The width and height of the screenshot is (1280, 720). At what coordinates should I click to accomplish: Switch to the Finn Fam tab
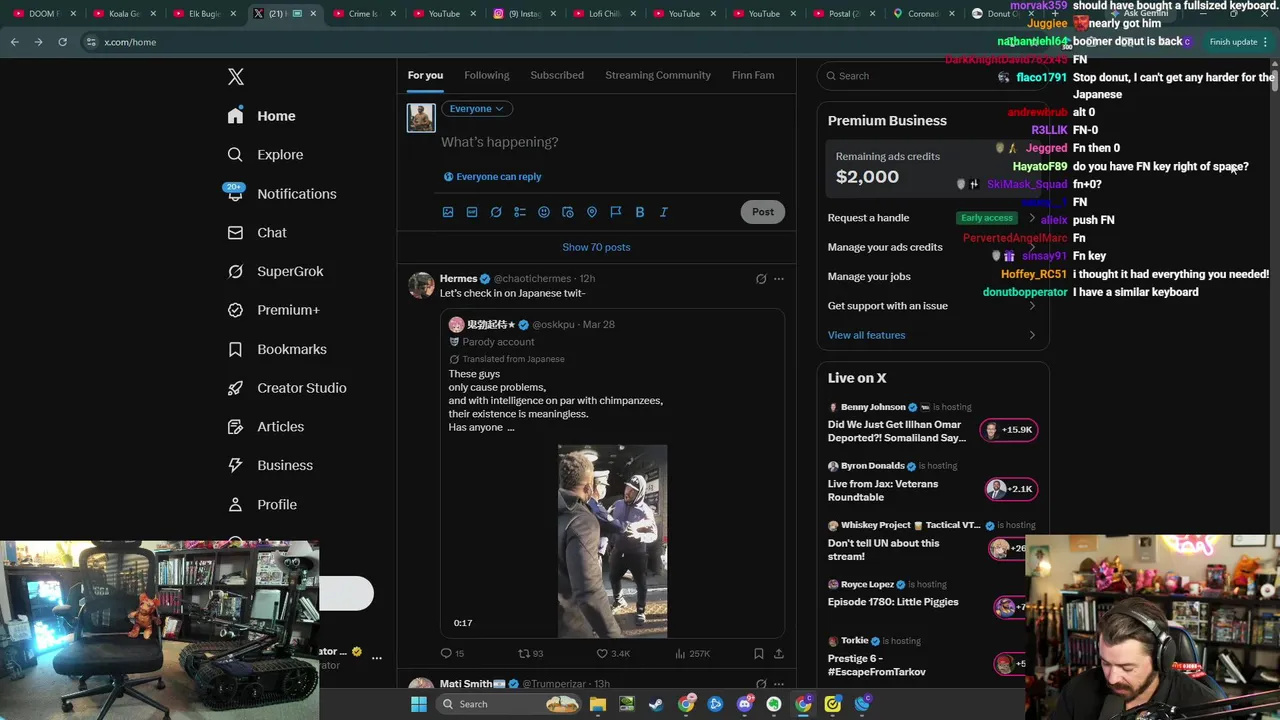pyautogui.click(x=753, y=76)
